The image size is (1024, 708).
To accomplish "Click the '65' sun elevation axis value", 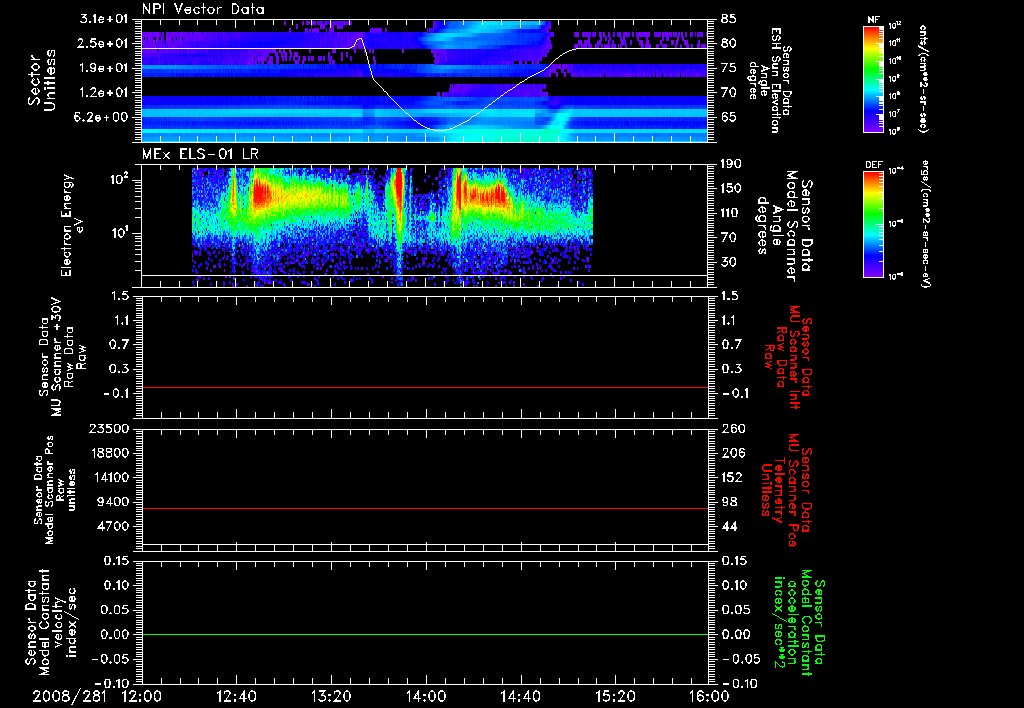I will tap(728, 118).
